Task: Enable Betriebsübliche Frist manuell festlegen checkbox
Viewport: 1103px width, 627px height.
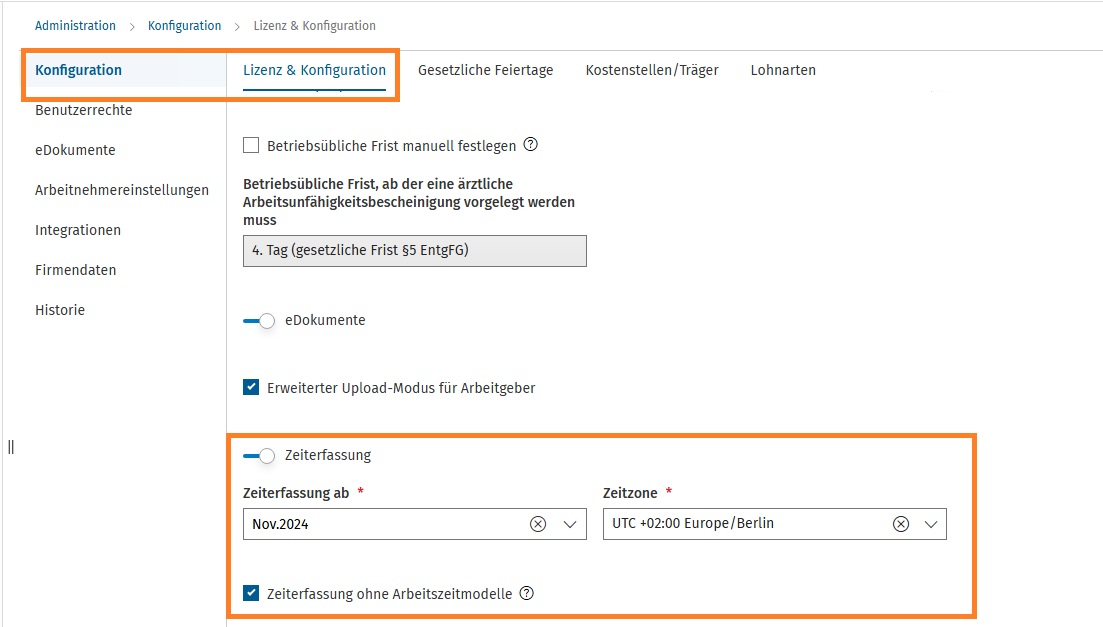Action: pos(251,146)
